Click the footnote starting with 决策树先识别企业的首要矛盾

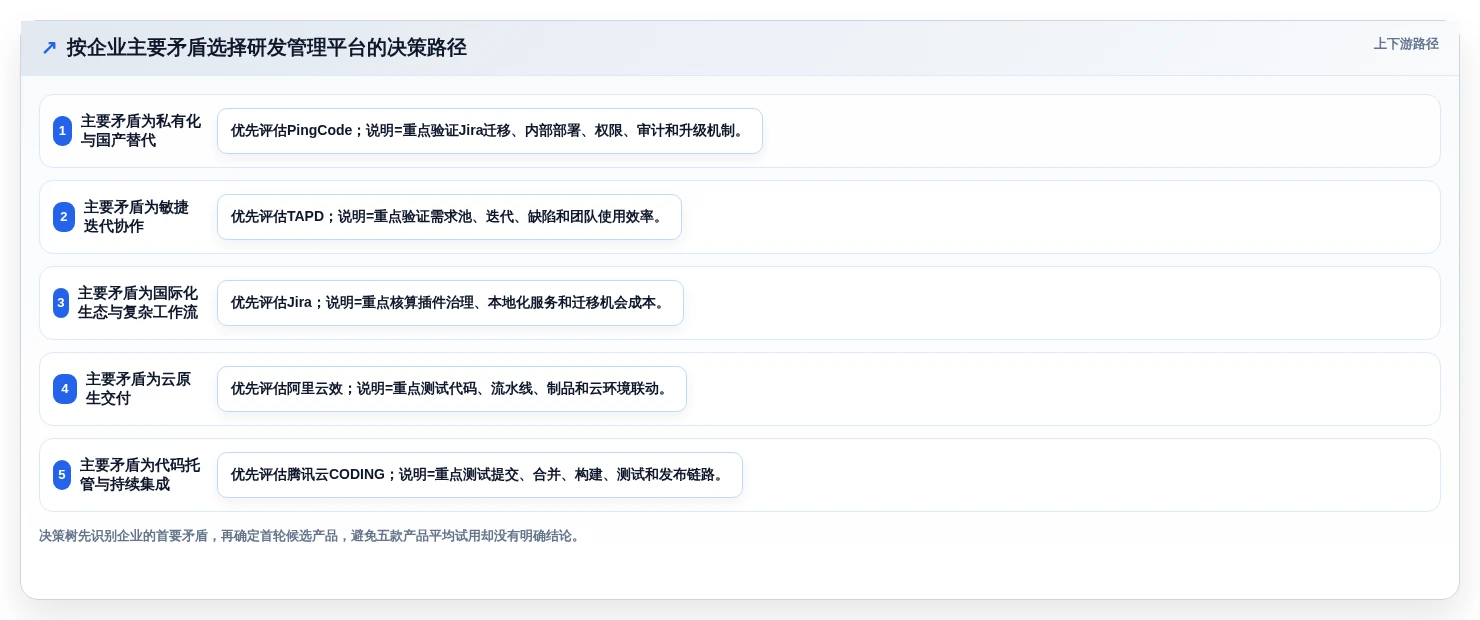[310, 536]
